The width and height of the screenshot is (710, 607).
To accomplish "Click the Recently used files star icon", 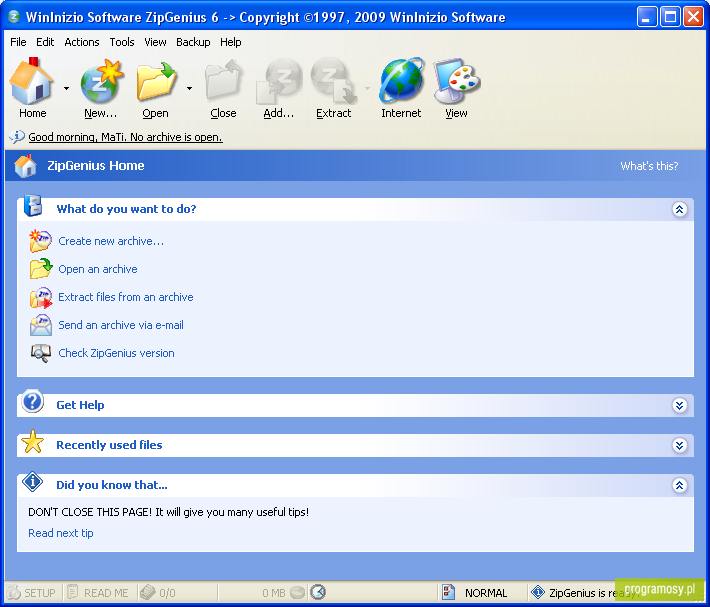I will (x=33, y=442).
